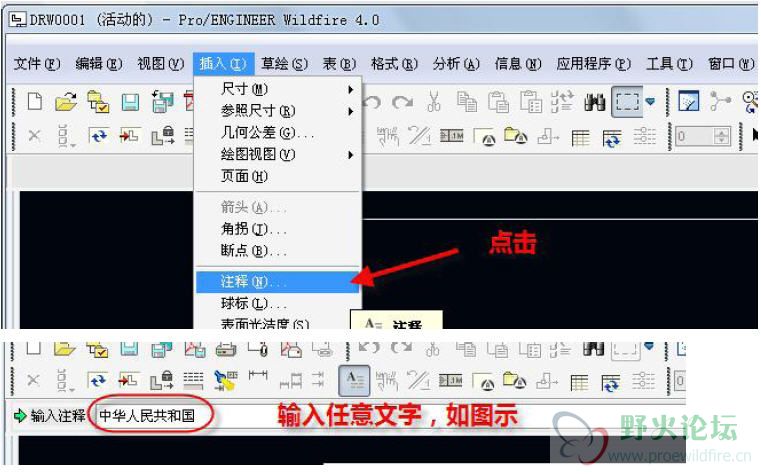Click the dimension arrows icon in lower toolbar

(x=258, y=376)
